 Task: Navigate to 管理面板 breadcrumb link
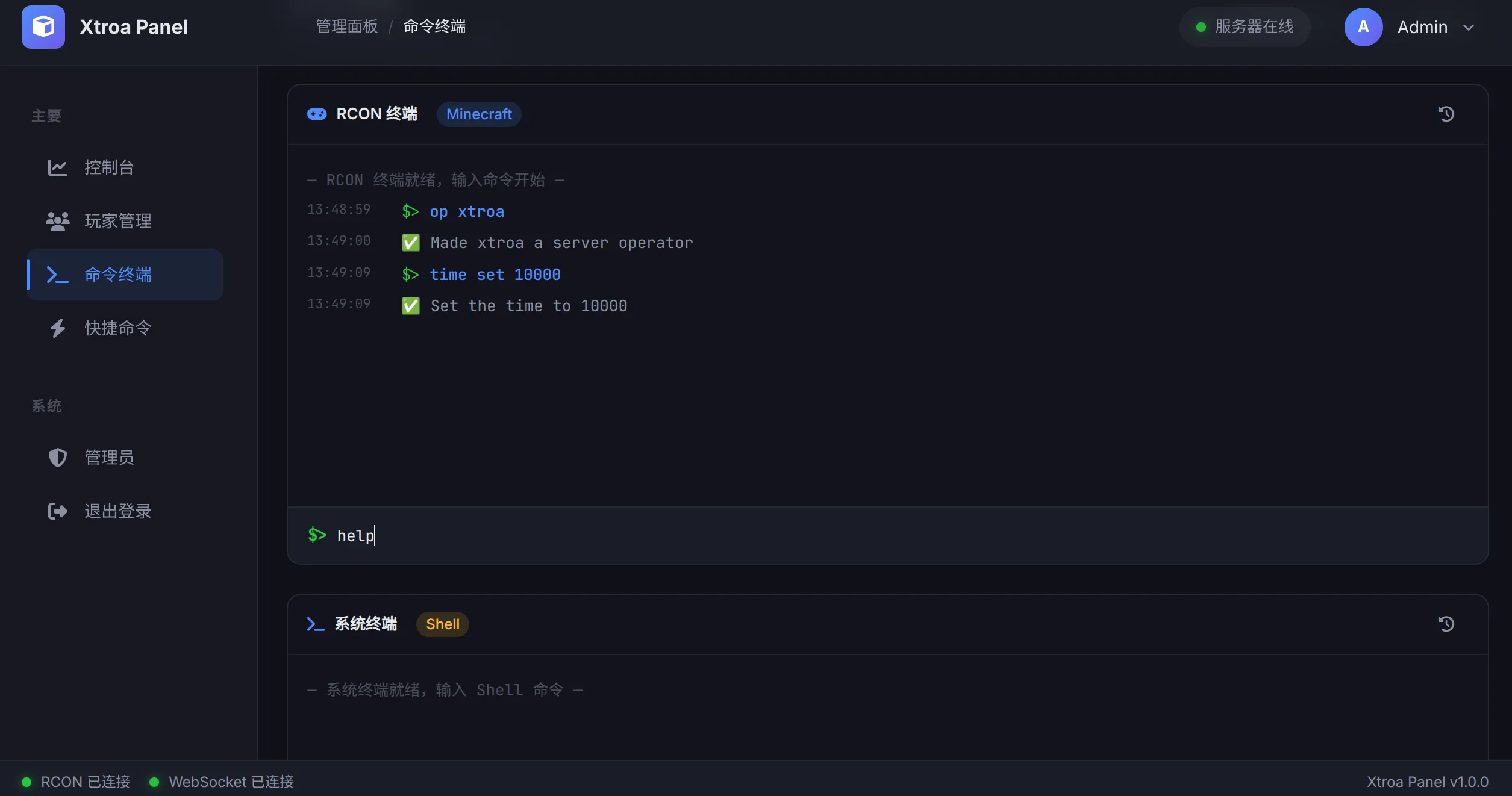point(347,26)
